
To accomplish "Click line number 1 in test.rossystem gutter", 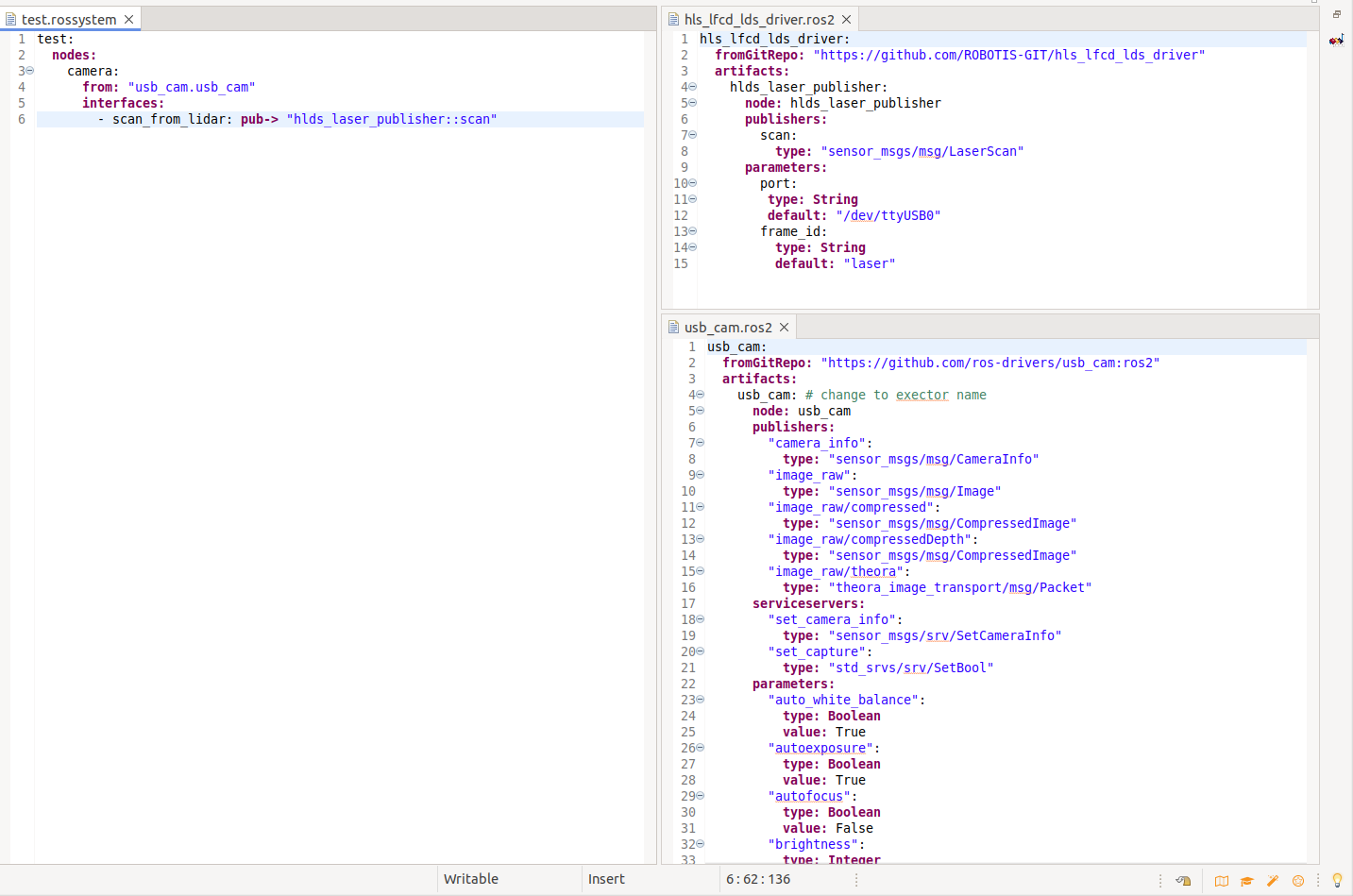I will (22, 39).
